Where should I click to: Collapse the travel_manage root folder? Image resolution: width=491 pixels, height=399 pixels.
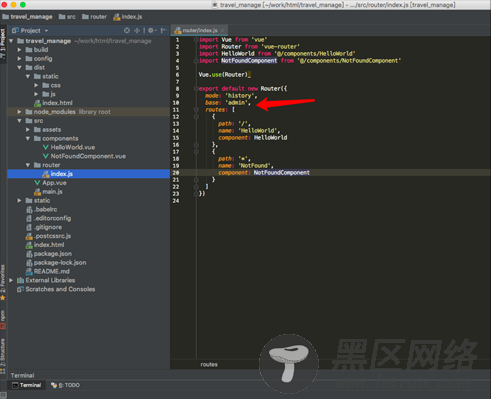[x=11, y=41]
